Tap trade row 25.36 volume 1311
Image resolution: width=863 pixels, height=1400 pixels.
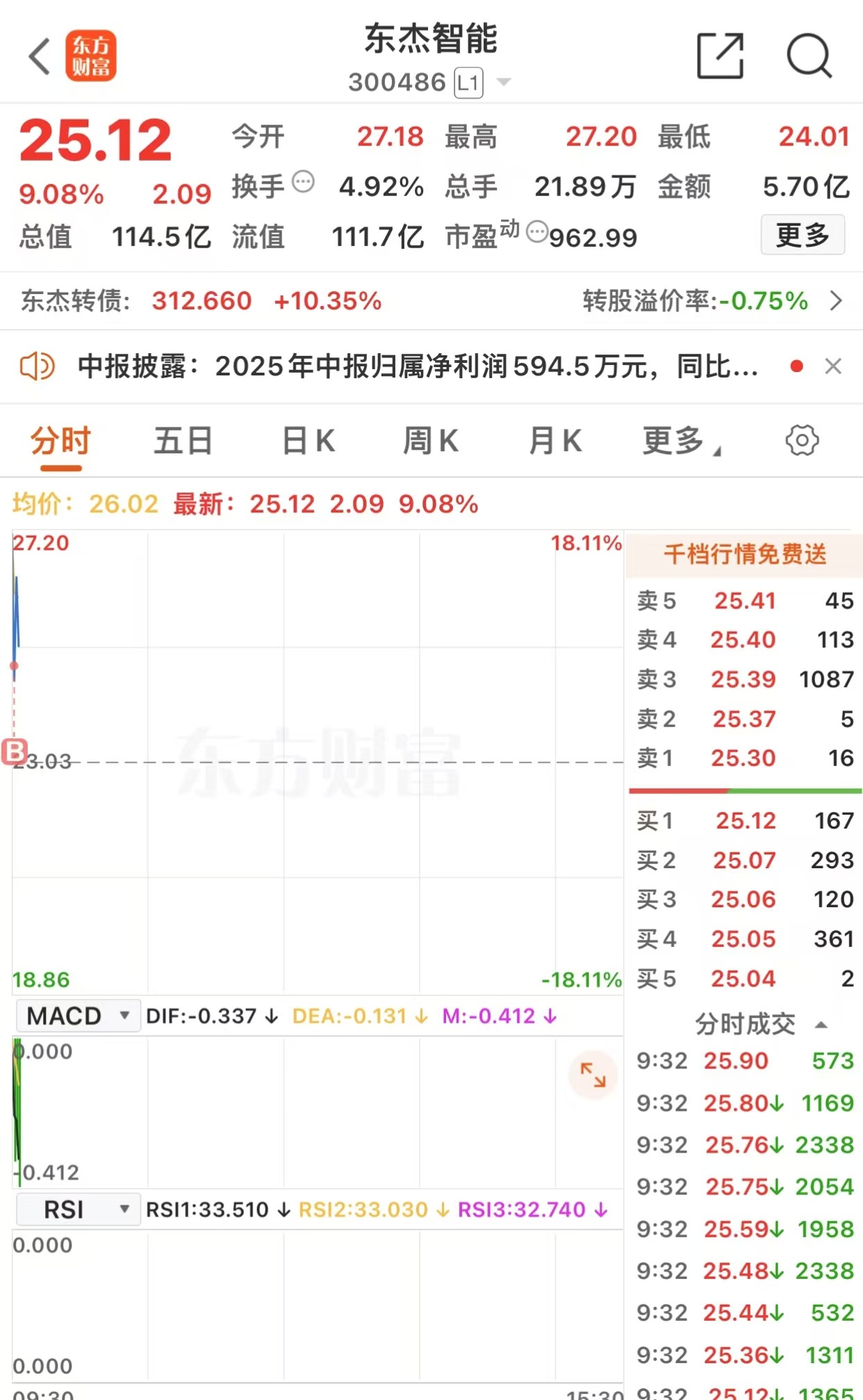click(x=745, y=1355)
